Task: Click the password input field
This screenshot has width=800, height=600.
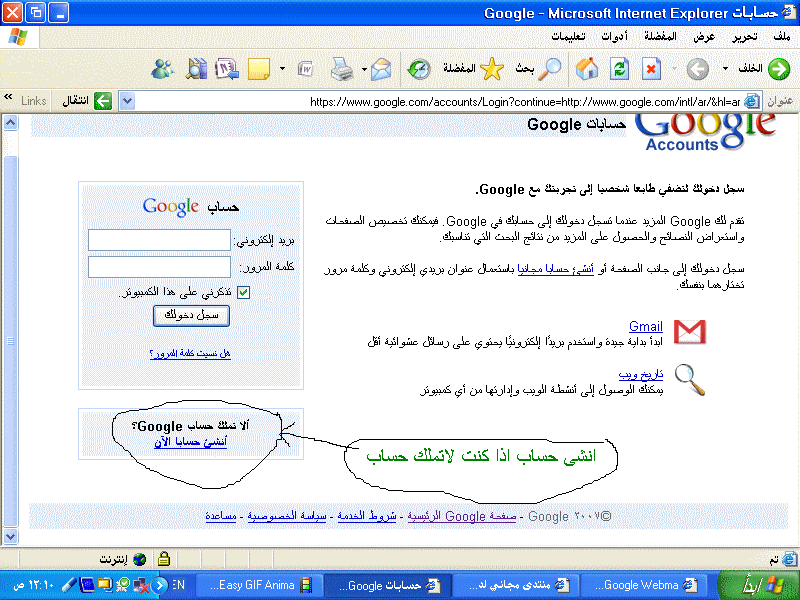Action: [x=159, y=267]
